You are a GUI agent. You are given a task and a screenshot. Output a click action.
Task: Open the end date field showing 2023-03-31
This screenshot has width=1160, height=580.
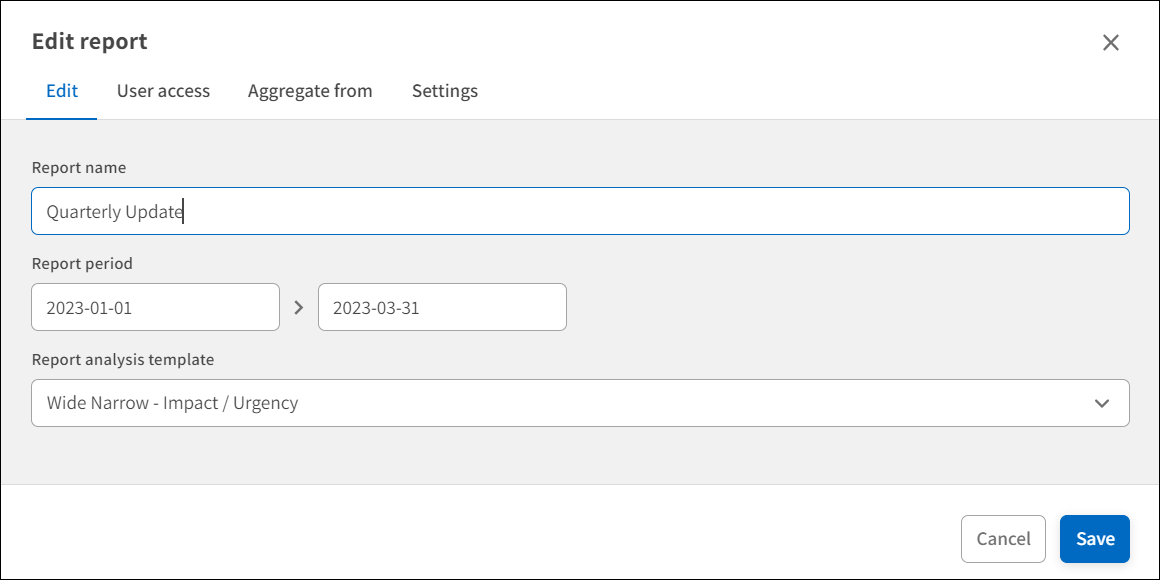pyautogui.click(x=442, y=306)
